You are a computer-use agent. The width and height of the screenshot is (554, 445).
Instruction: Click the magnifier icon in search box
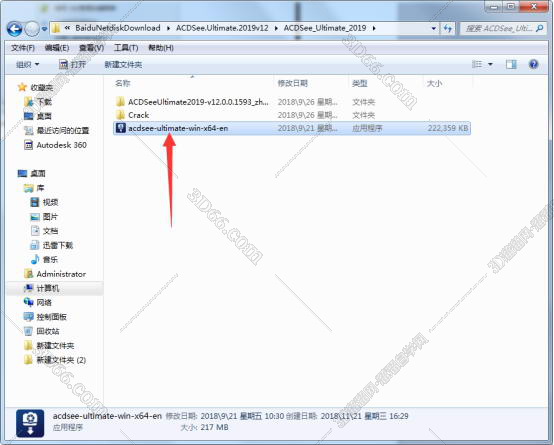[x=540, y=28]
